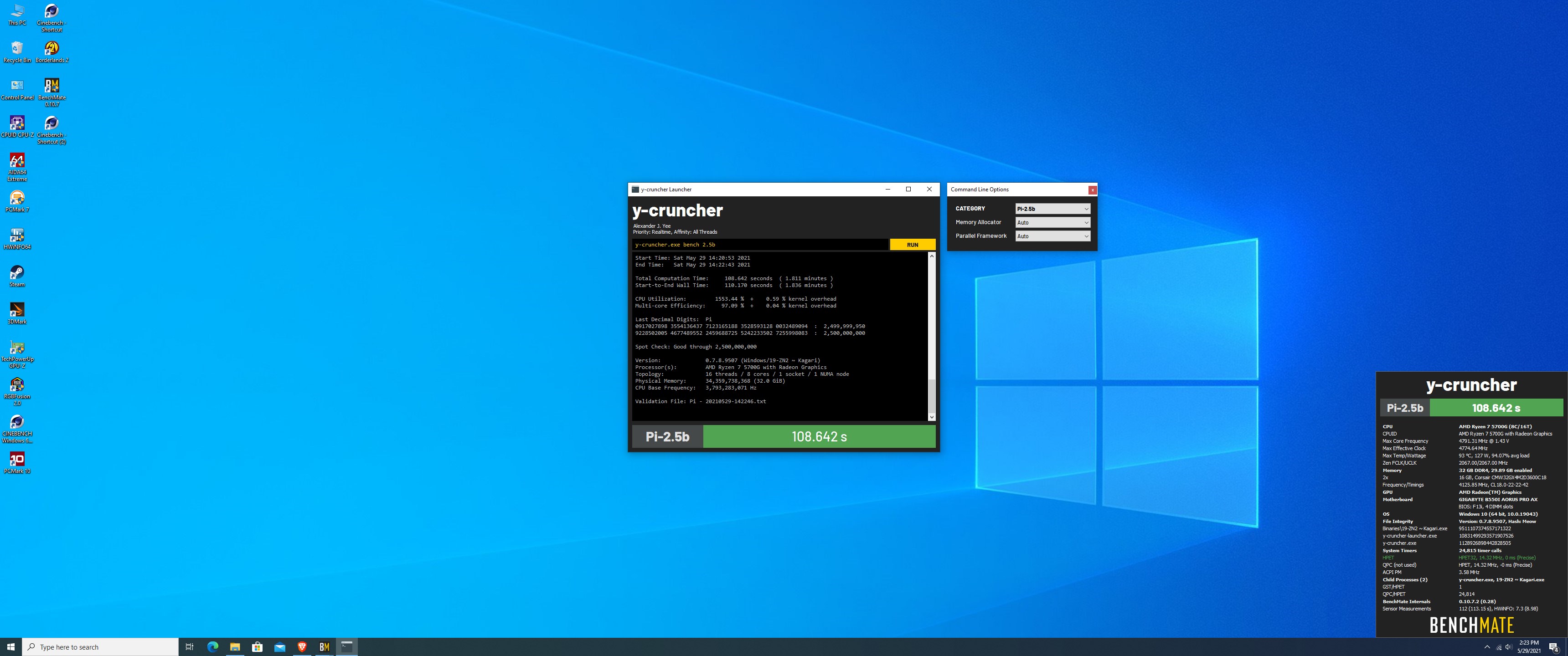This screenshot has width=1568, height=656.
Task: Select the HWiNFO64 desktop icon
Action: click(x=17, y=239)
